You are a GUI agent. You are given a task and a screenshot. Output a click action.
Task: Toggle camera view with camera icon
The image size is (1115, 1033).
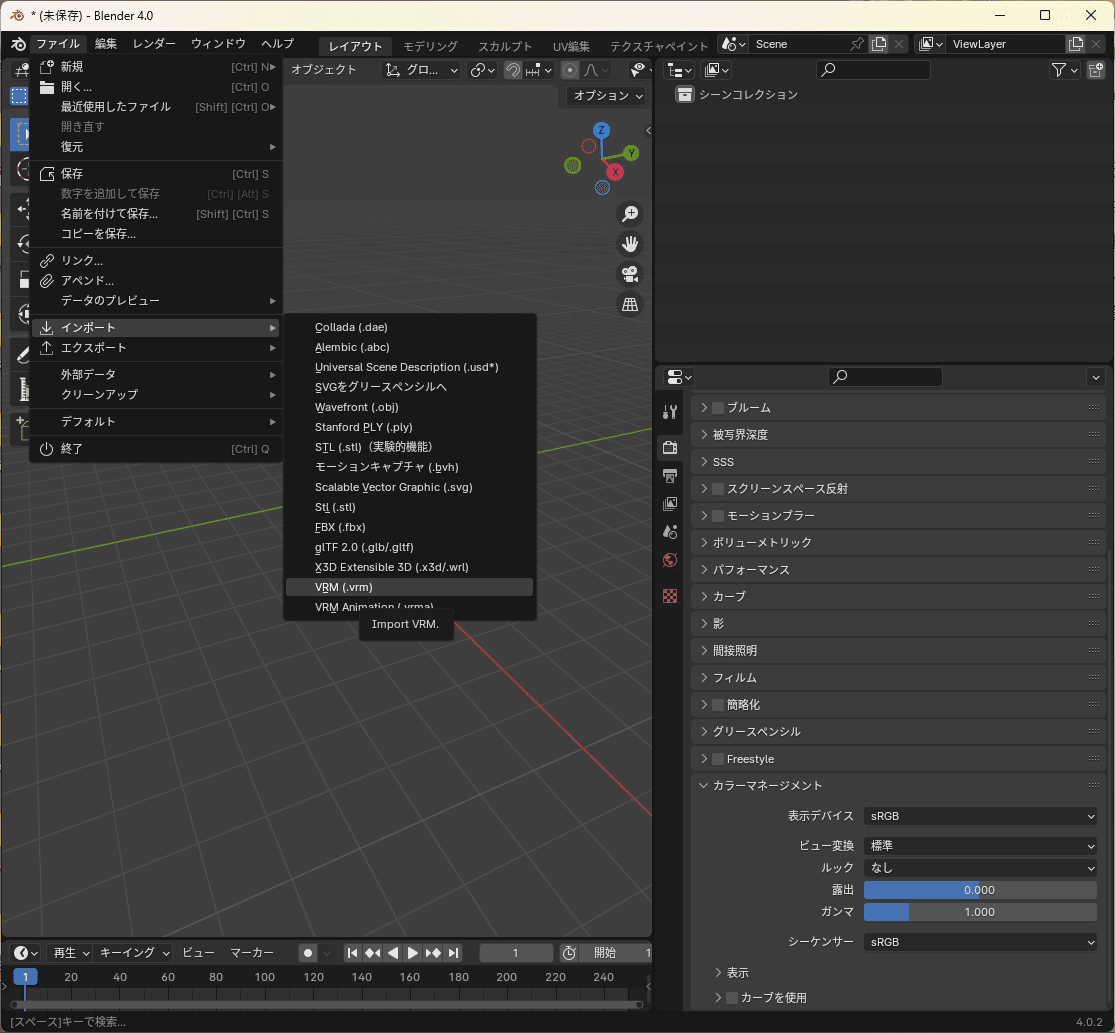(x=630, y=274)
